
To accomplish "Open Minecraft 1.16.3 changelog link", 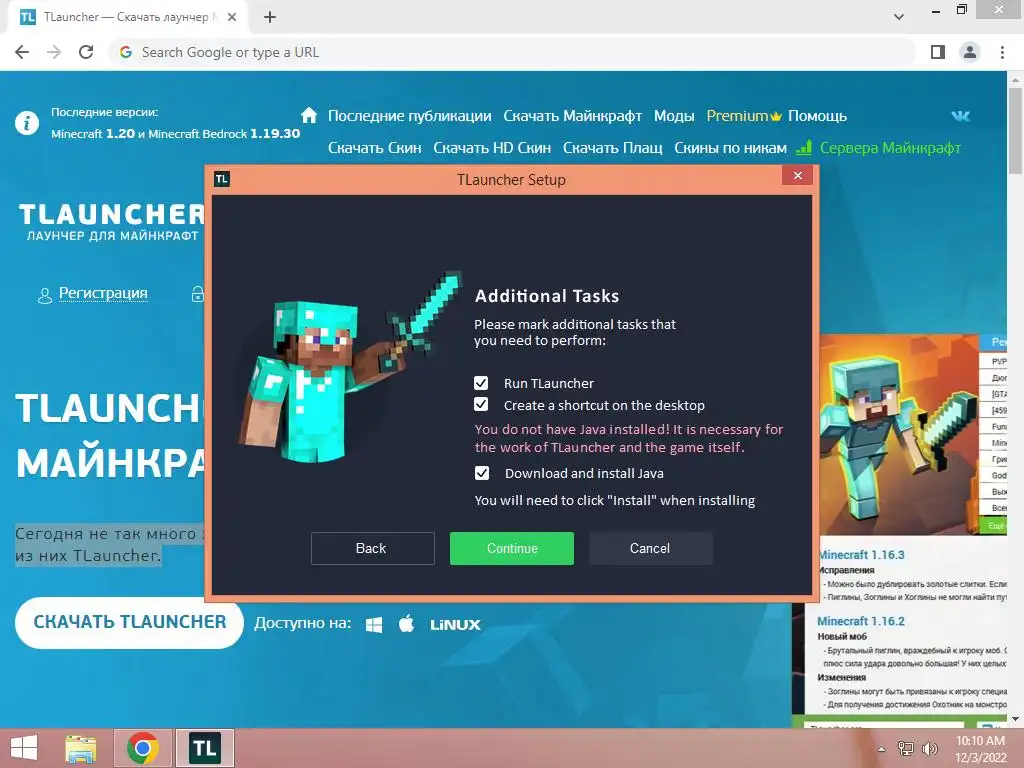I will click(x=862, y=554).
